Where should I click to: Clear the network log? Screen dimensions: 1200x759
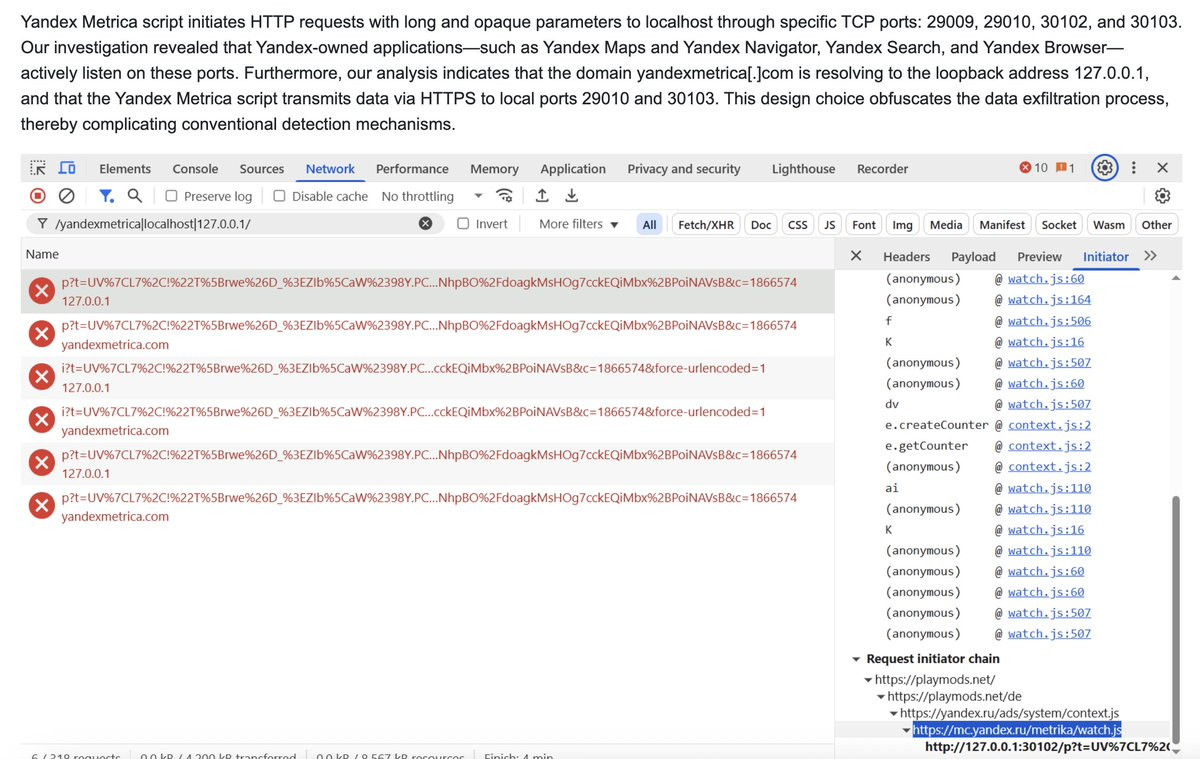(x=66, y=196)
